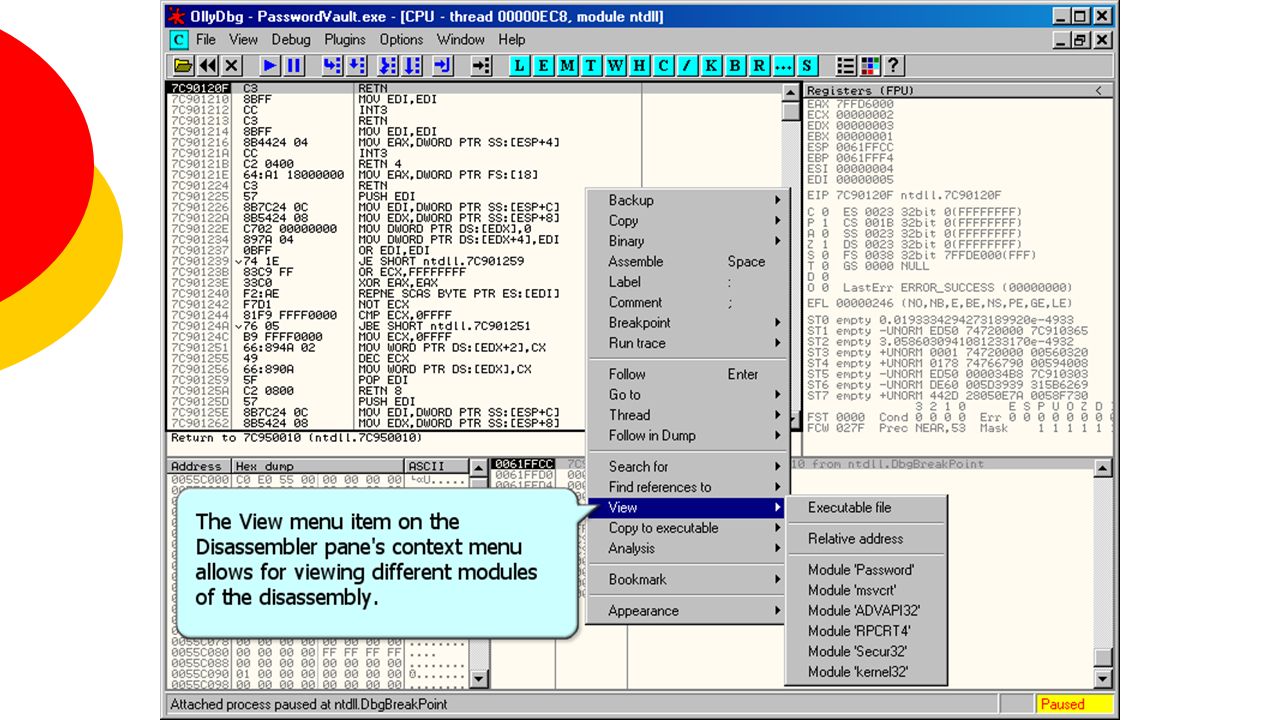This screenshot has width=1280, height=720.
Task: Click the ASCII column header in dump
Action: [436, 466]
